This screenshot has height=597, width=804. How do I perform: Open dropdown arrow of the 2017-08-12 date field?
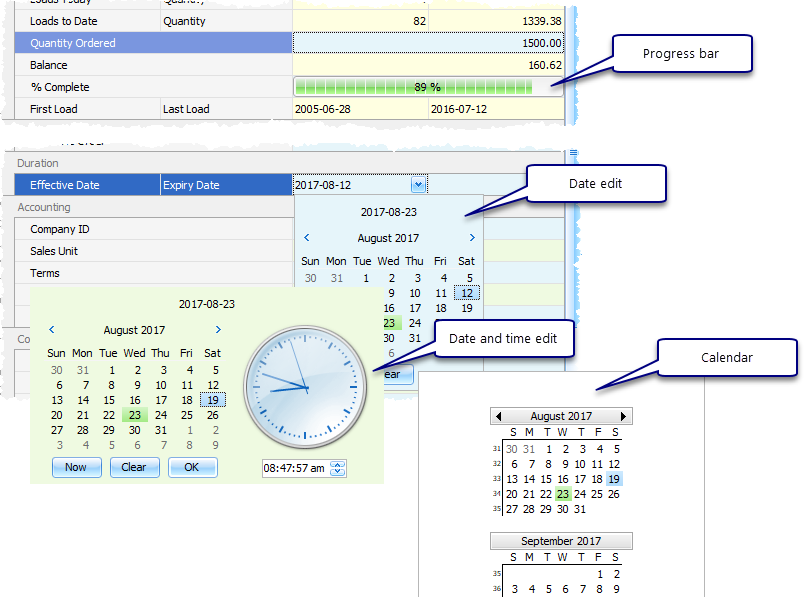[417, 185]
